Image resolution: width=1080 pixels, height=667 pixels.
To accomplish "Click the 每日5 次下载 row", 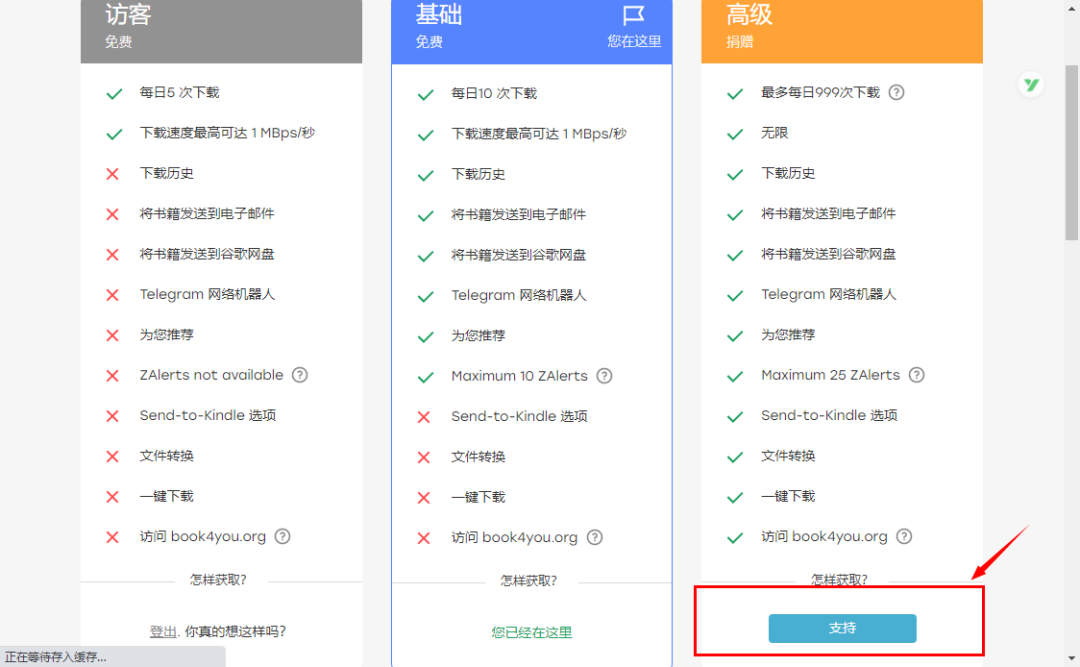I will click(x=180, y=92).
